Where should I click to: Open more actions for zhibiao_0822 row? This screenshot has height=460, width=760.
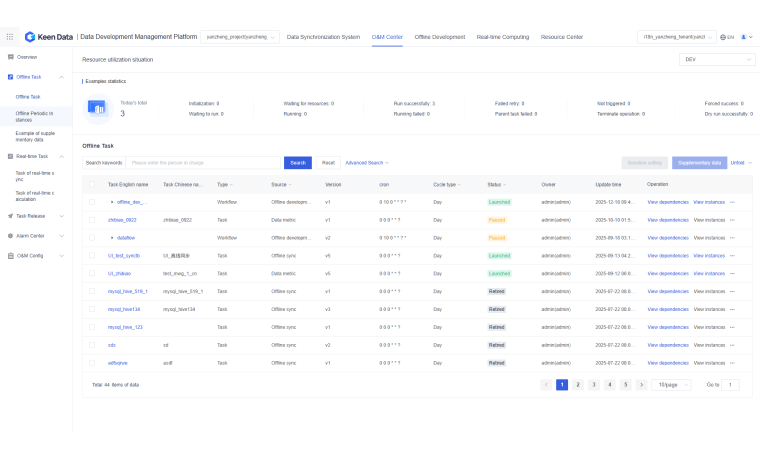732,220
